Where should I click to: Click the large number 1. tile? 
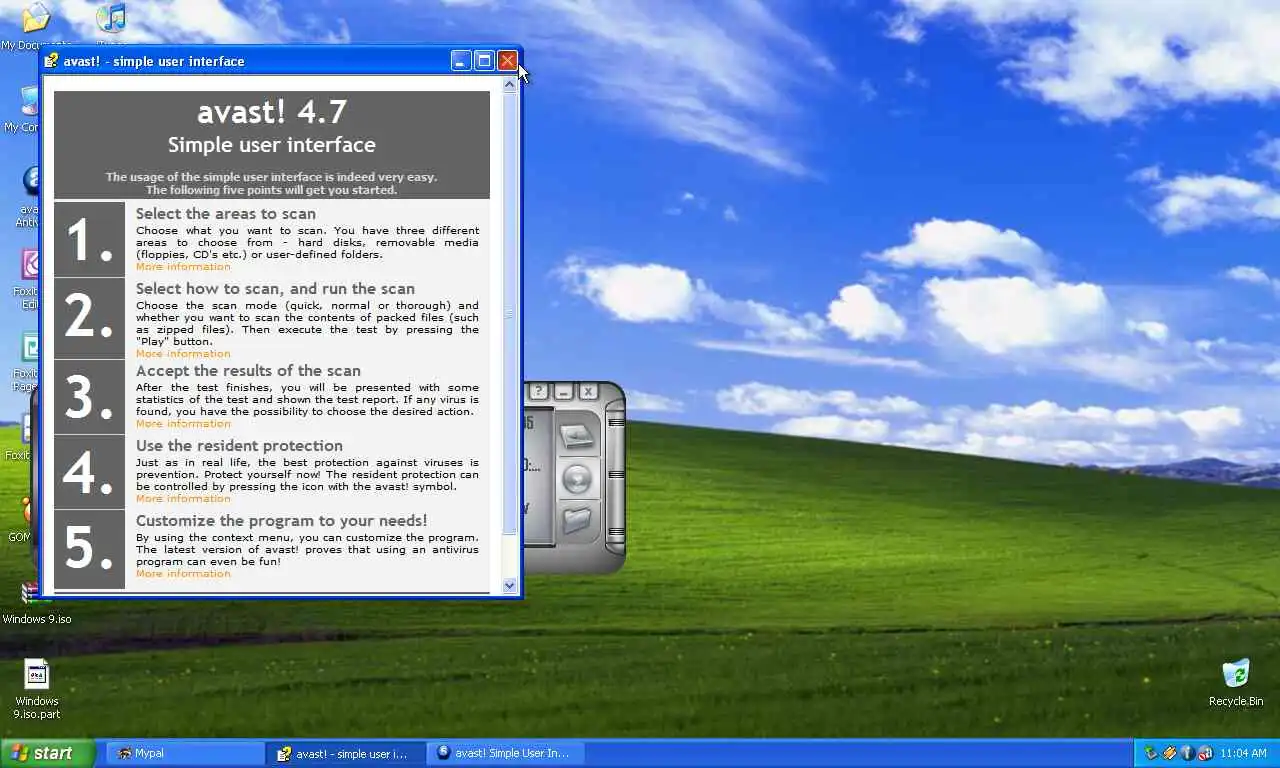[89, 240]
